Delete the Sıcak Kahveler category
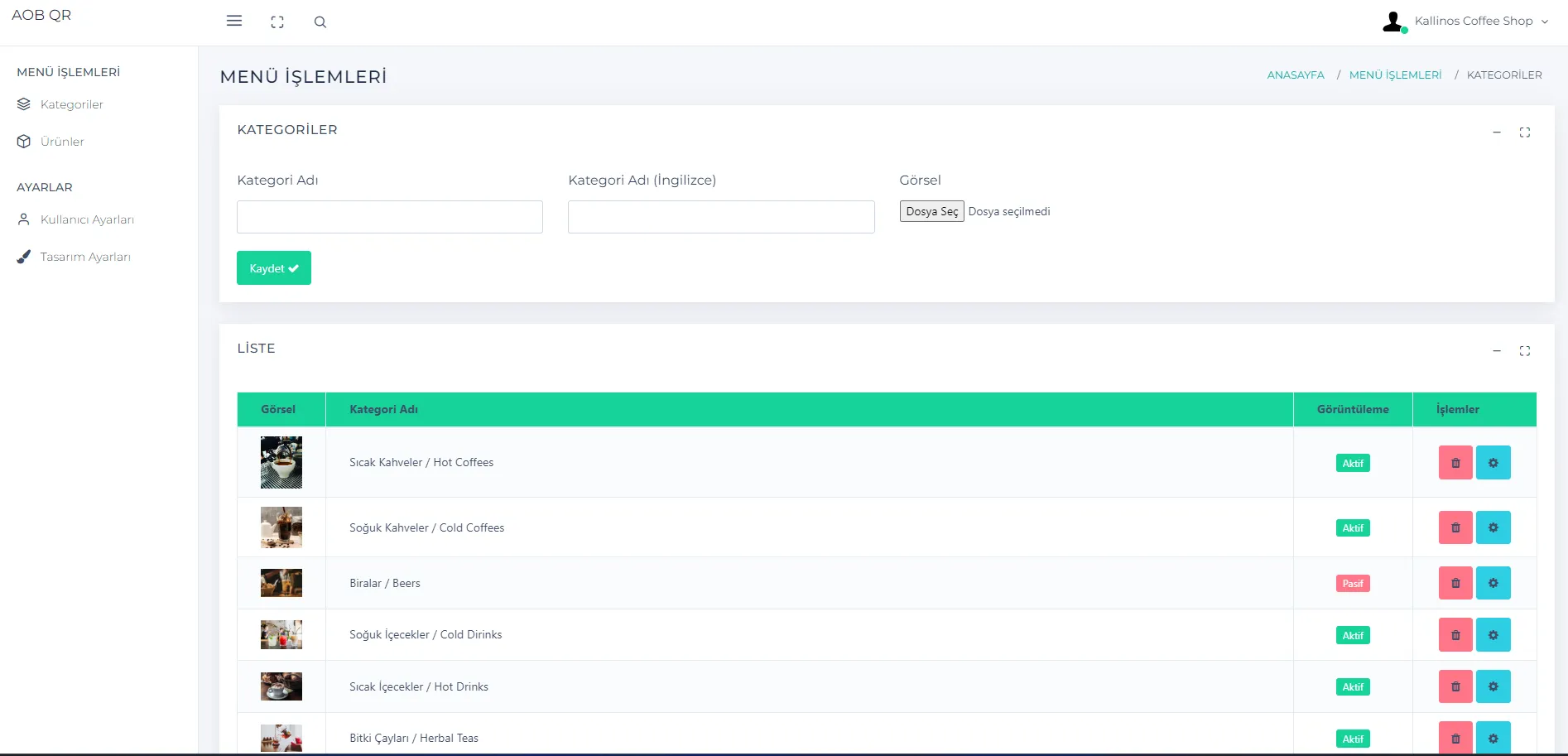 1455,463
